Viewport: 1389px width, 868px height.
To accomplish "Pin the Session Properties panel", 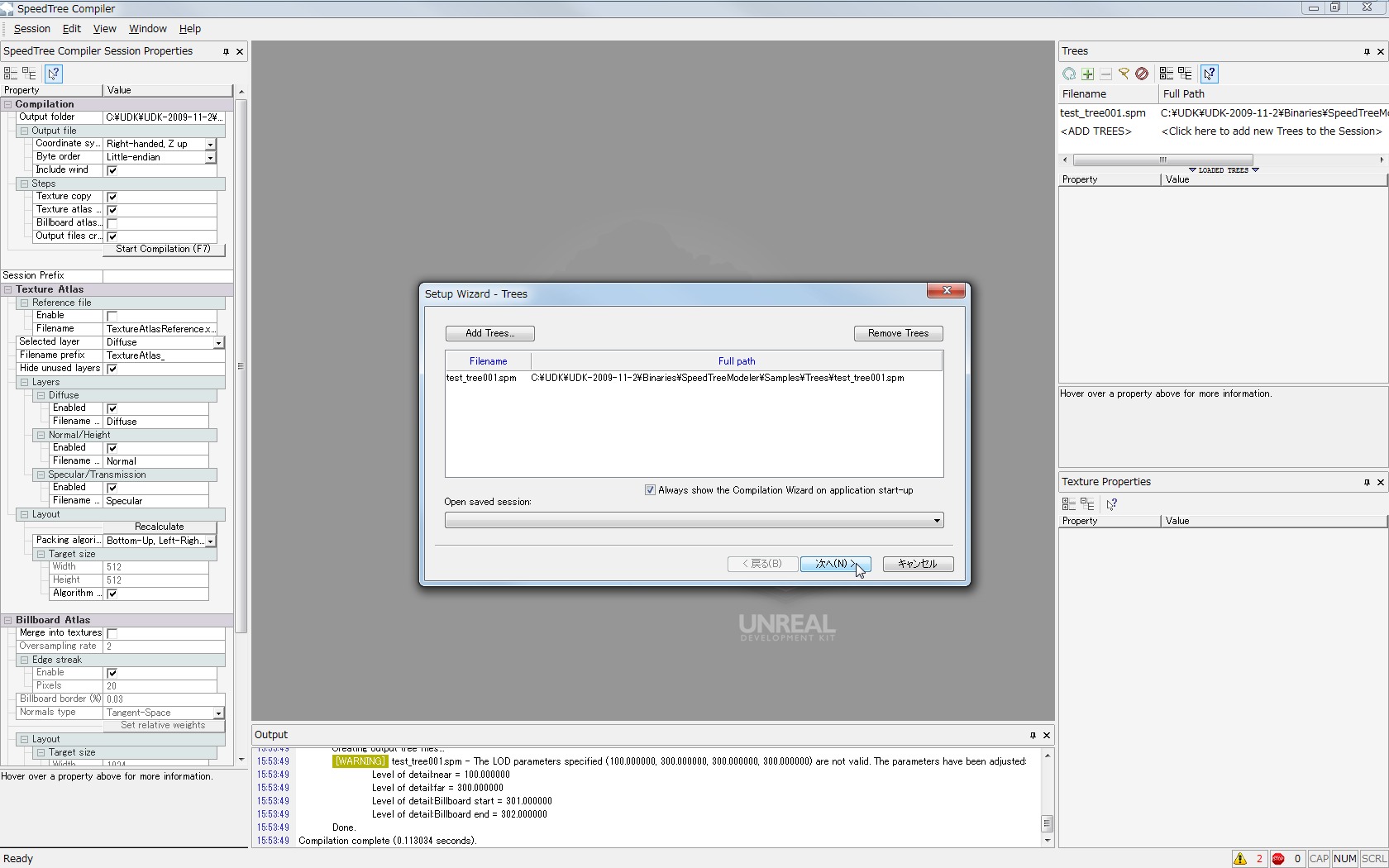I will 226,51.
